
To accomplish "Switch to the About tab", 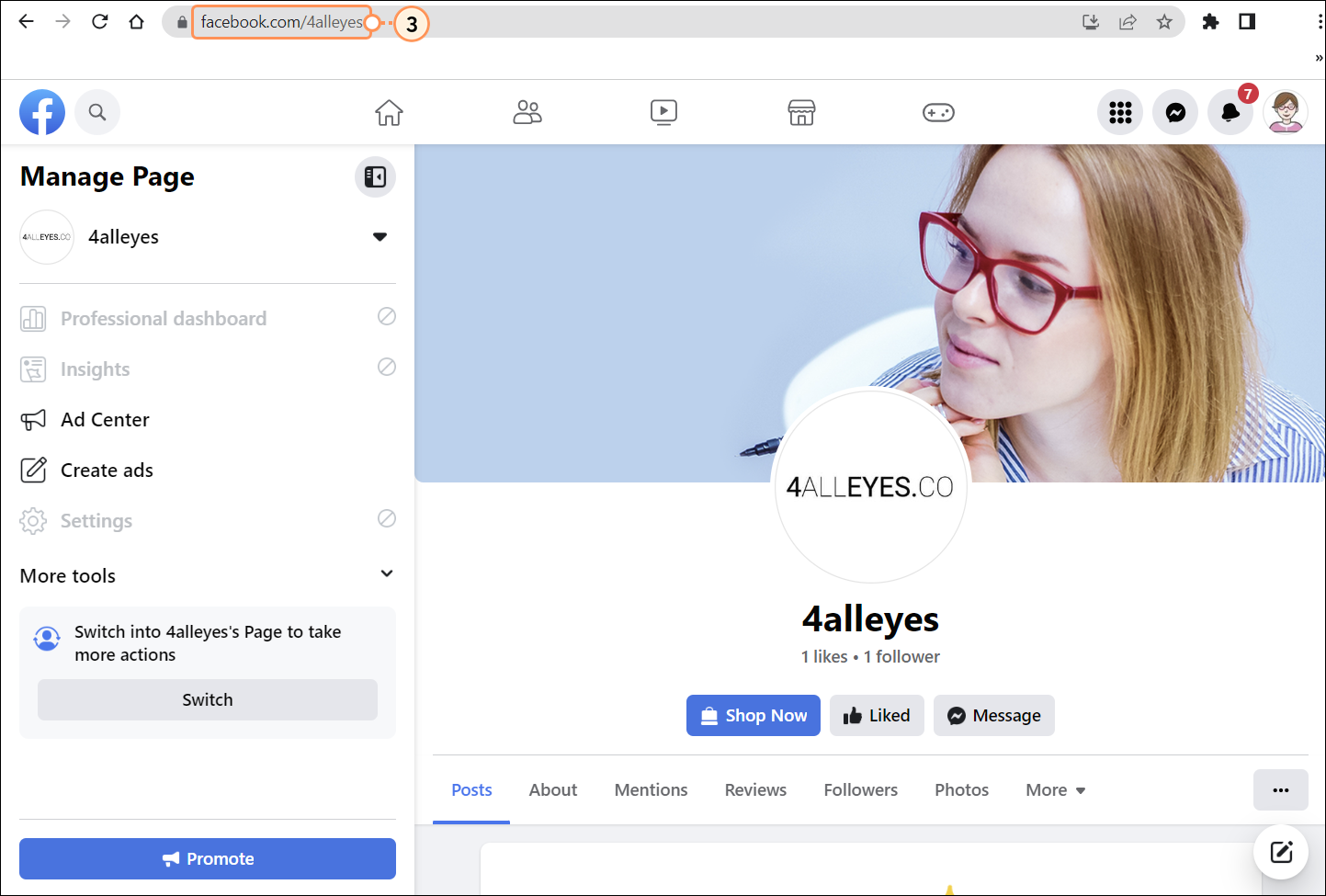I will pyautogui.click(x=553, y=790).
